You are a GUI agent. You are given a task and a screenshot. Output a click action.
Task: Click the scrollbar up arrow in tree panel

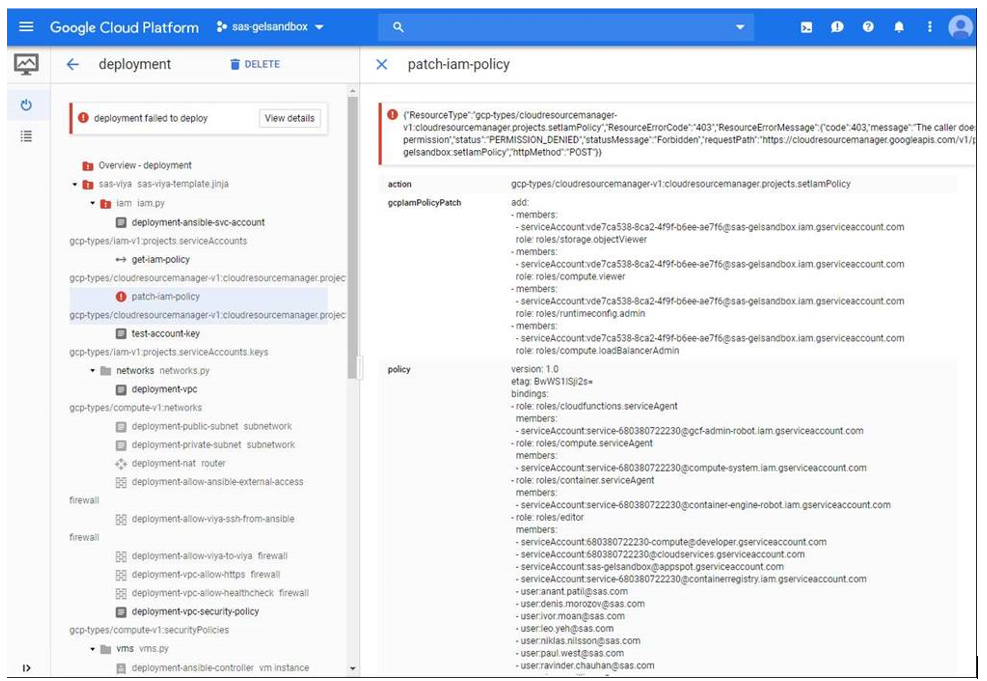pyautogui.click(x=352, y=91)
